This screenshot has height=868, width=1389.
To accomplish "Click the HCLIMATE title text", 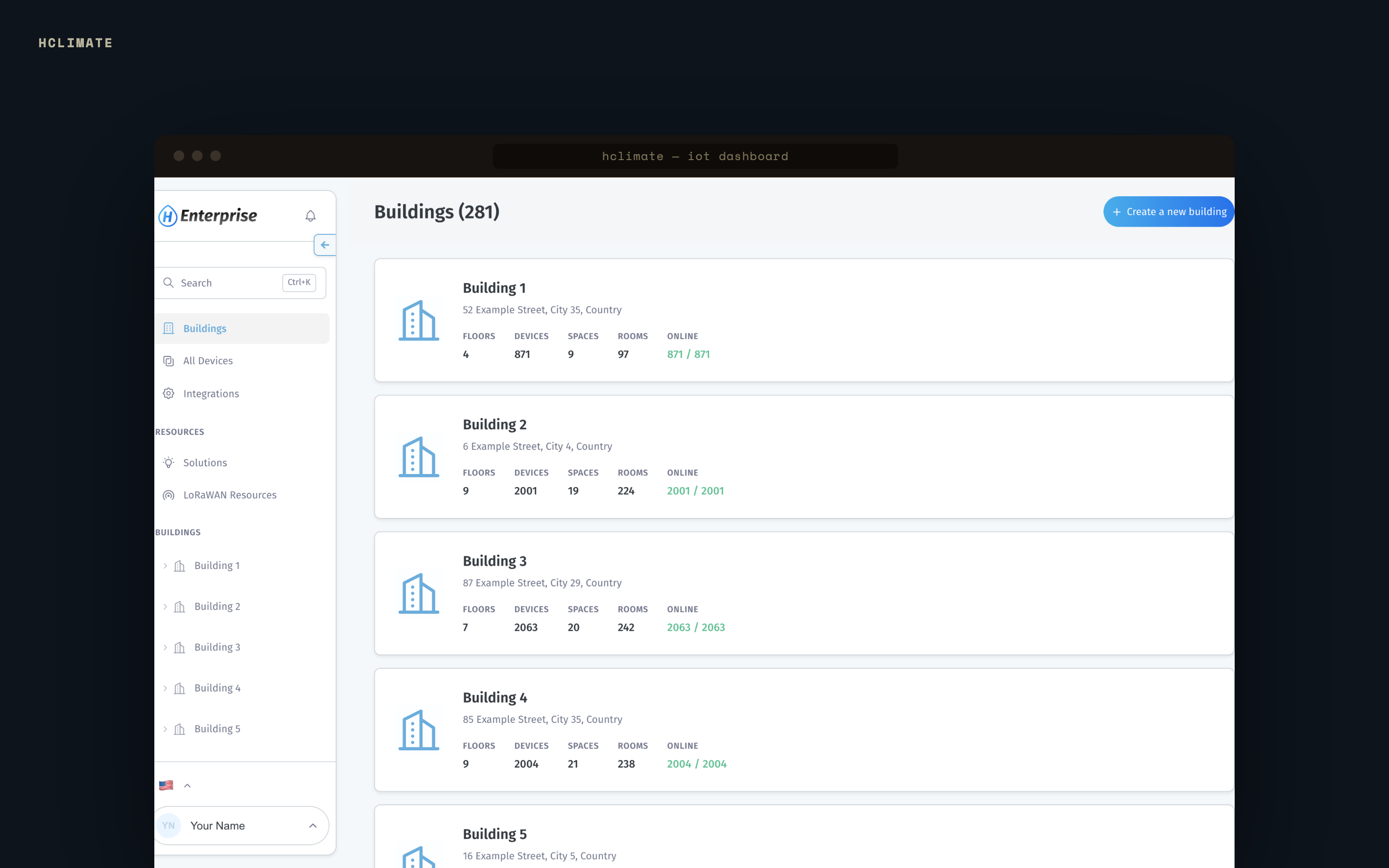I will pos(75,43).
